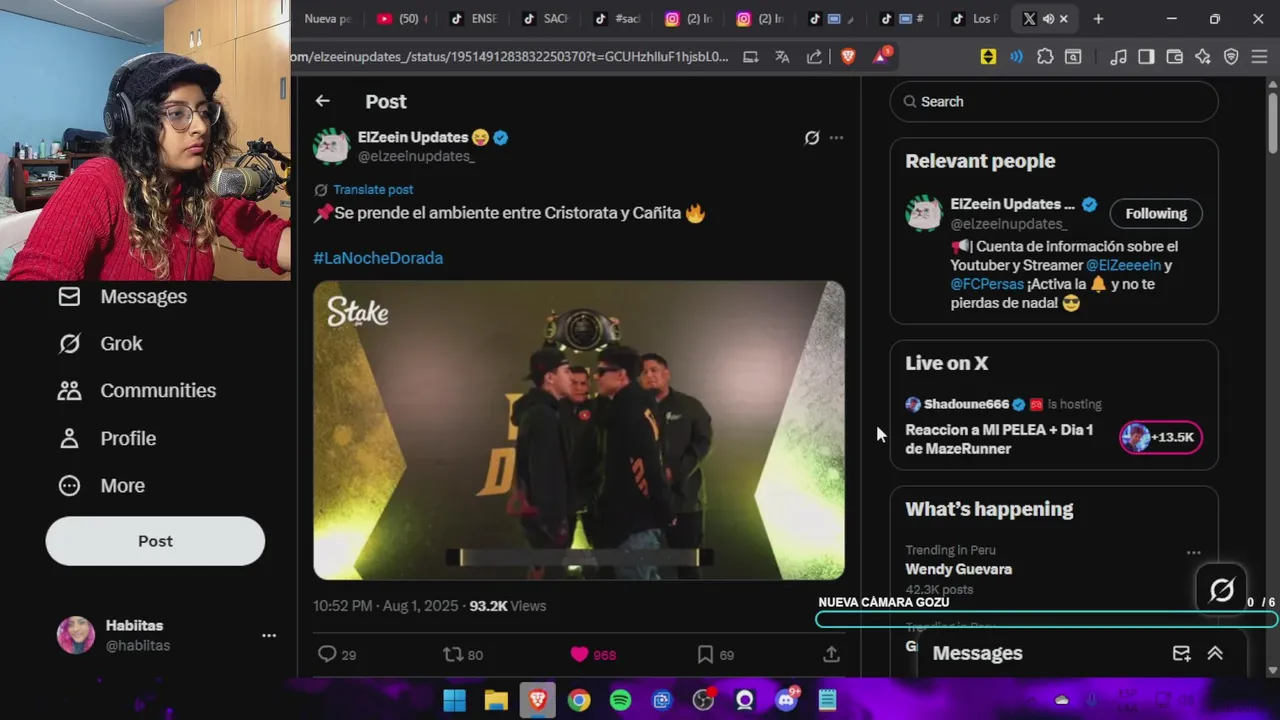Open Grok in left sidebar

[x=100, y=344]
